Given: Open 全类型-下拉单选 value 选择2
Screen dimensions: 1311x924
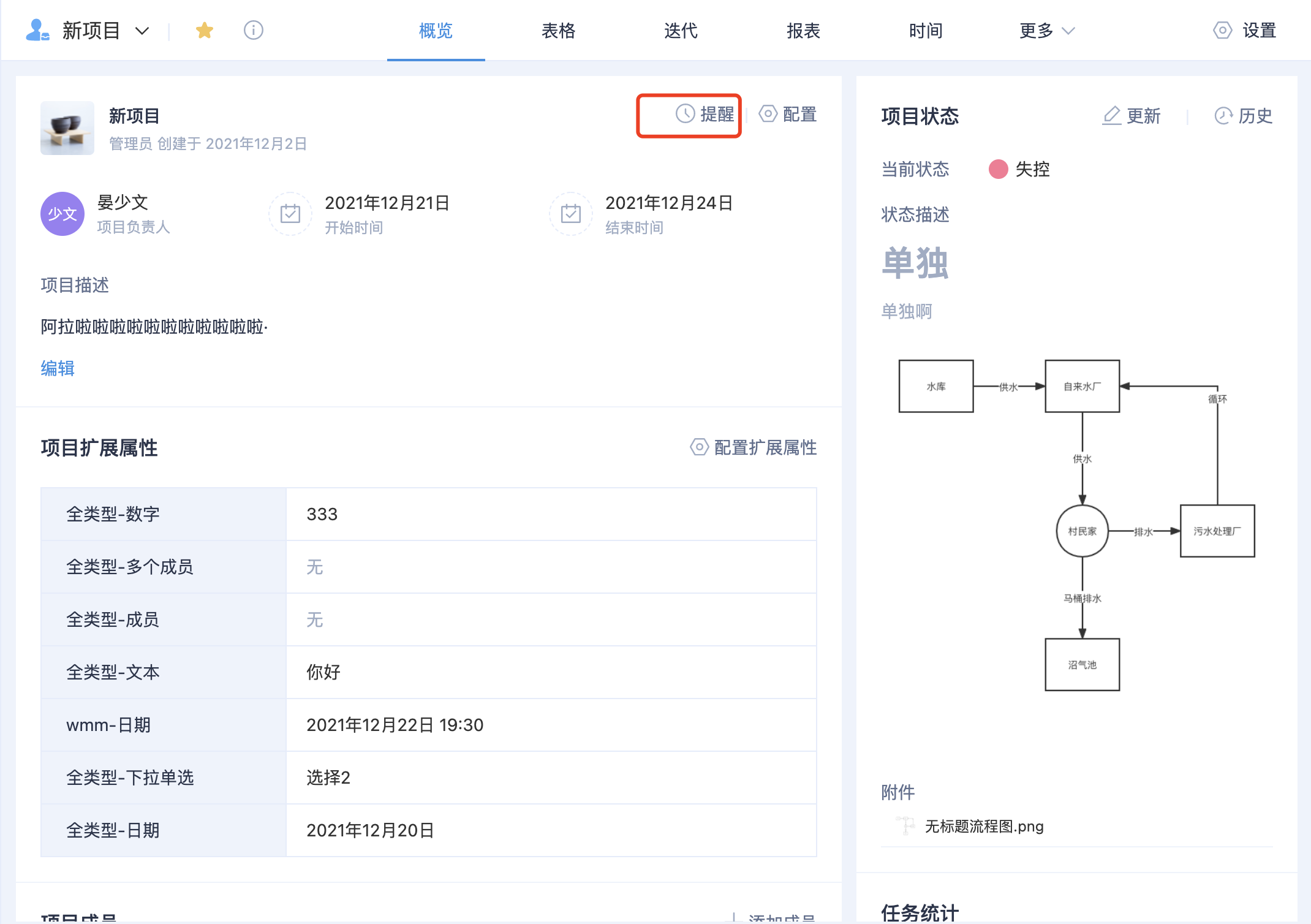Looking at the screenshot, I should click(328, 778).
